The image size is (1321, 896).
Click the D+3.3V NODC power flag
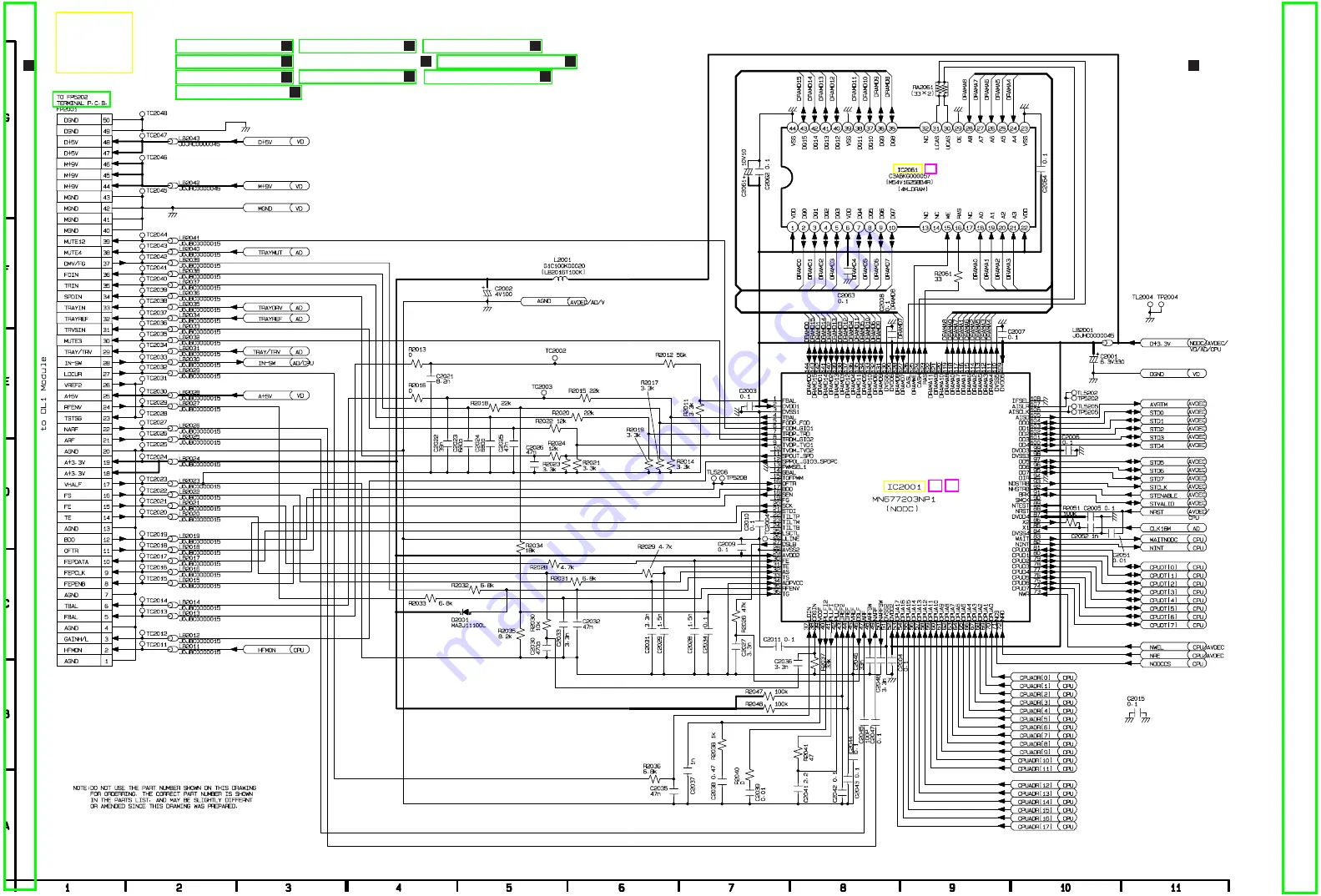click(1183, 344)
